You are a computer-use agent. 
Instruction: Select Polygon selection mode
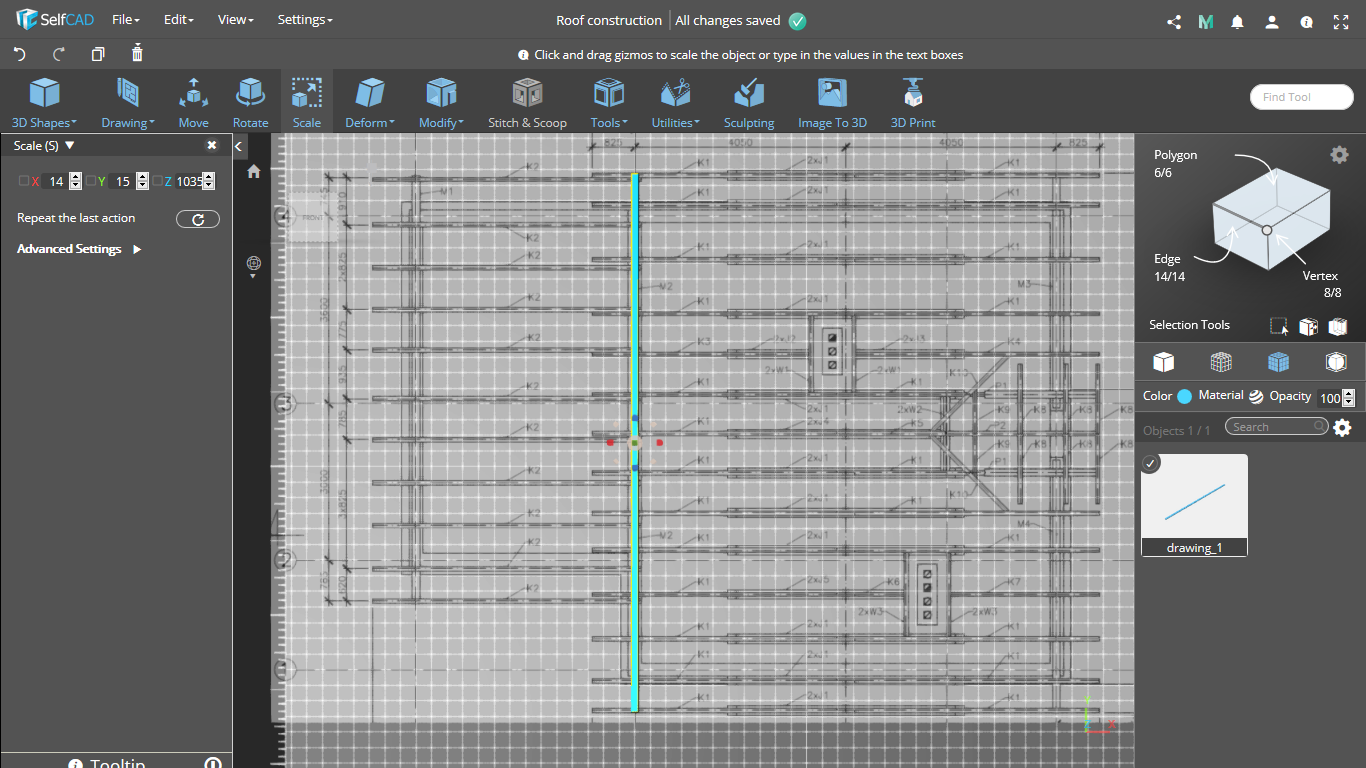click(1175, 163)
